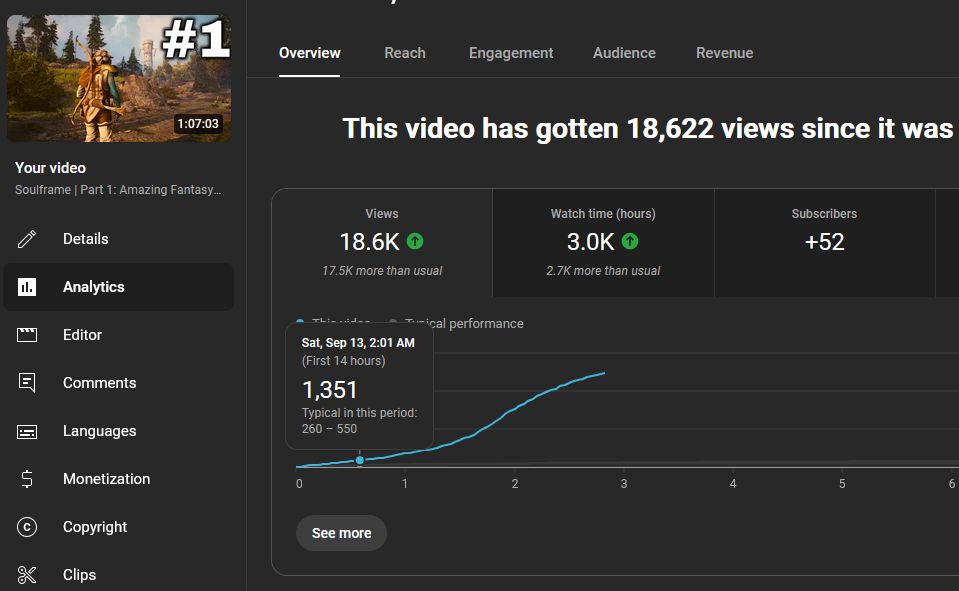The image size is (959, 591).
Task: Select the Views metric card
Action: coord(382,243)
